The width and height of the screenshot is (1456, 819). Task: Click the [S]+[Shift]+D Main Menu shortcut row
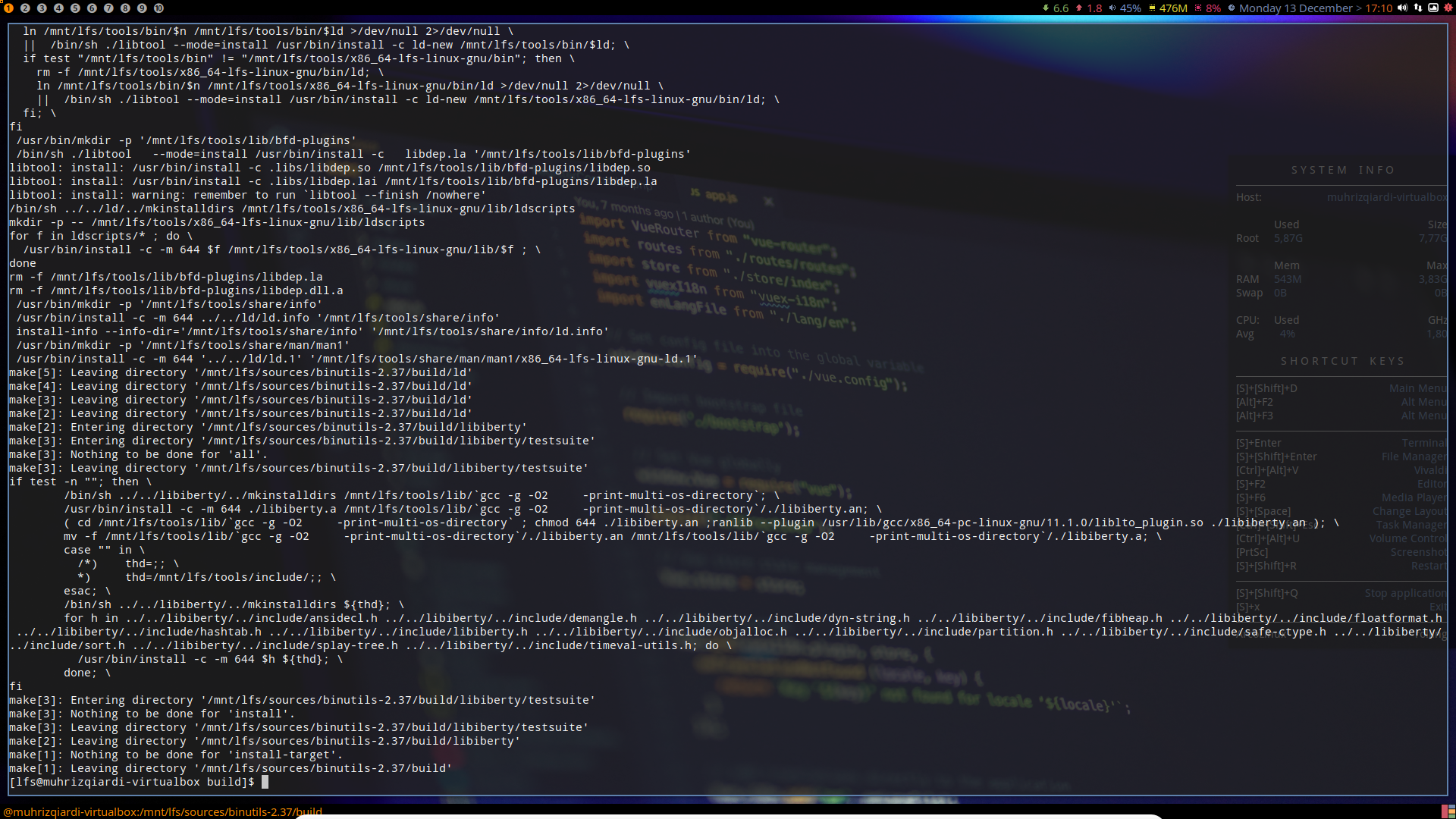click(x=1341, y=388)
